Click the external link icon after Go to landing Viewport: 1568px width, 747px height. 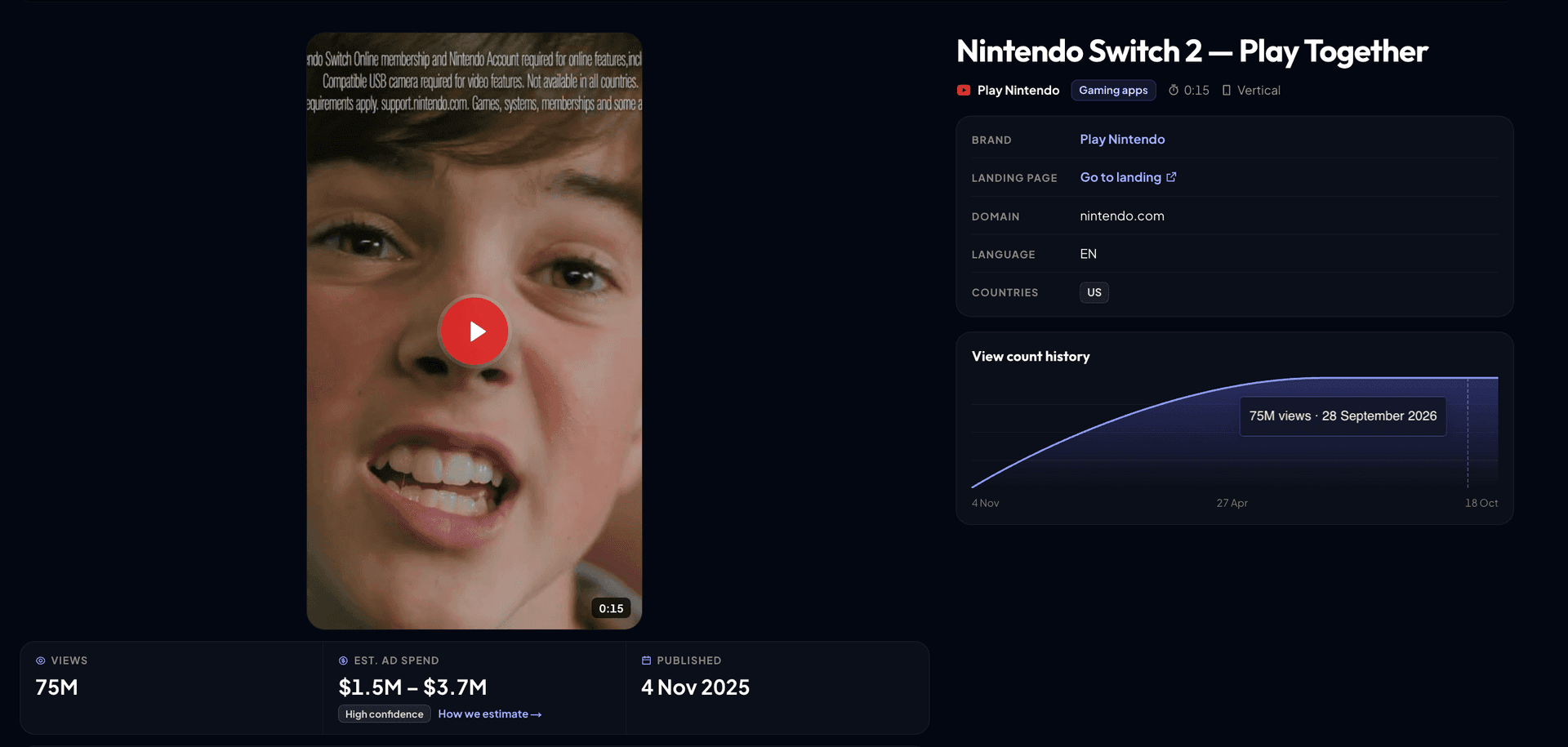(1171, 177)
